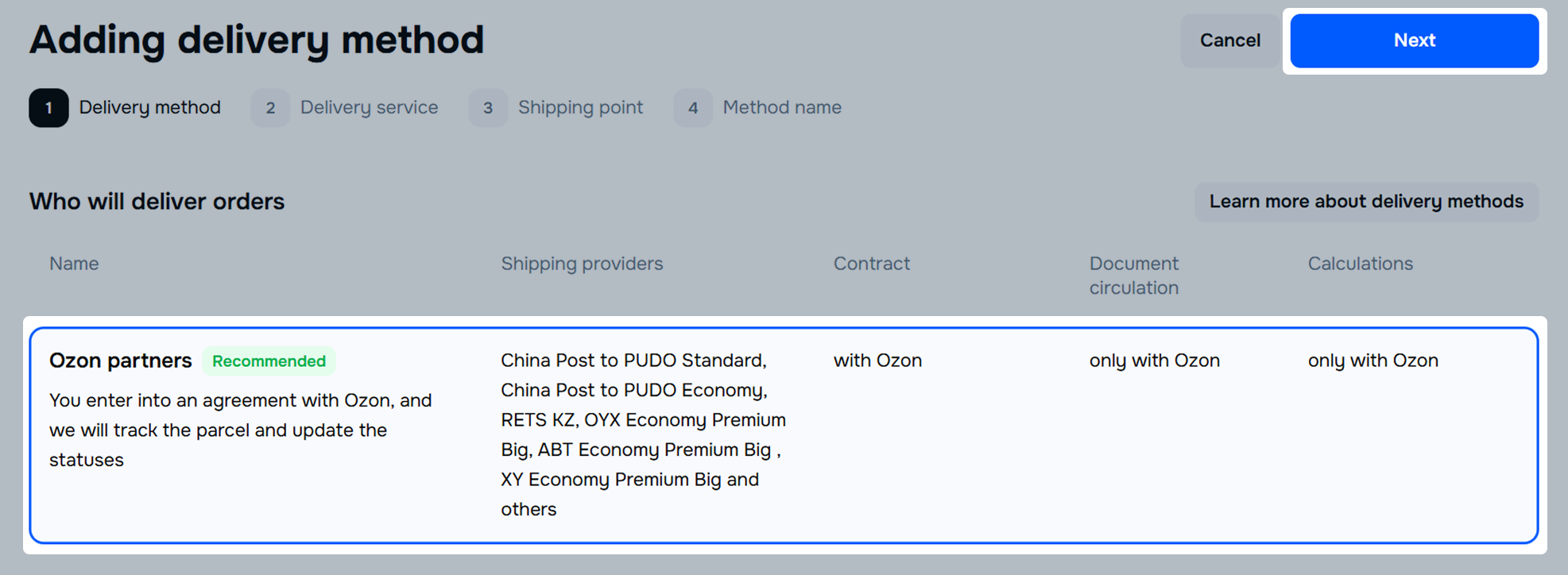Click the Shipping providers column header
1568x575 pixels.
[582, 264]
